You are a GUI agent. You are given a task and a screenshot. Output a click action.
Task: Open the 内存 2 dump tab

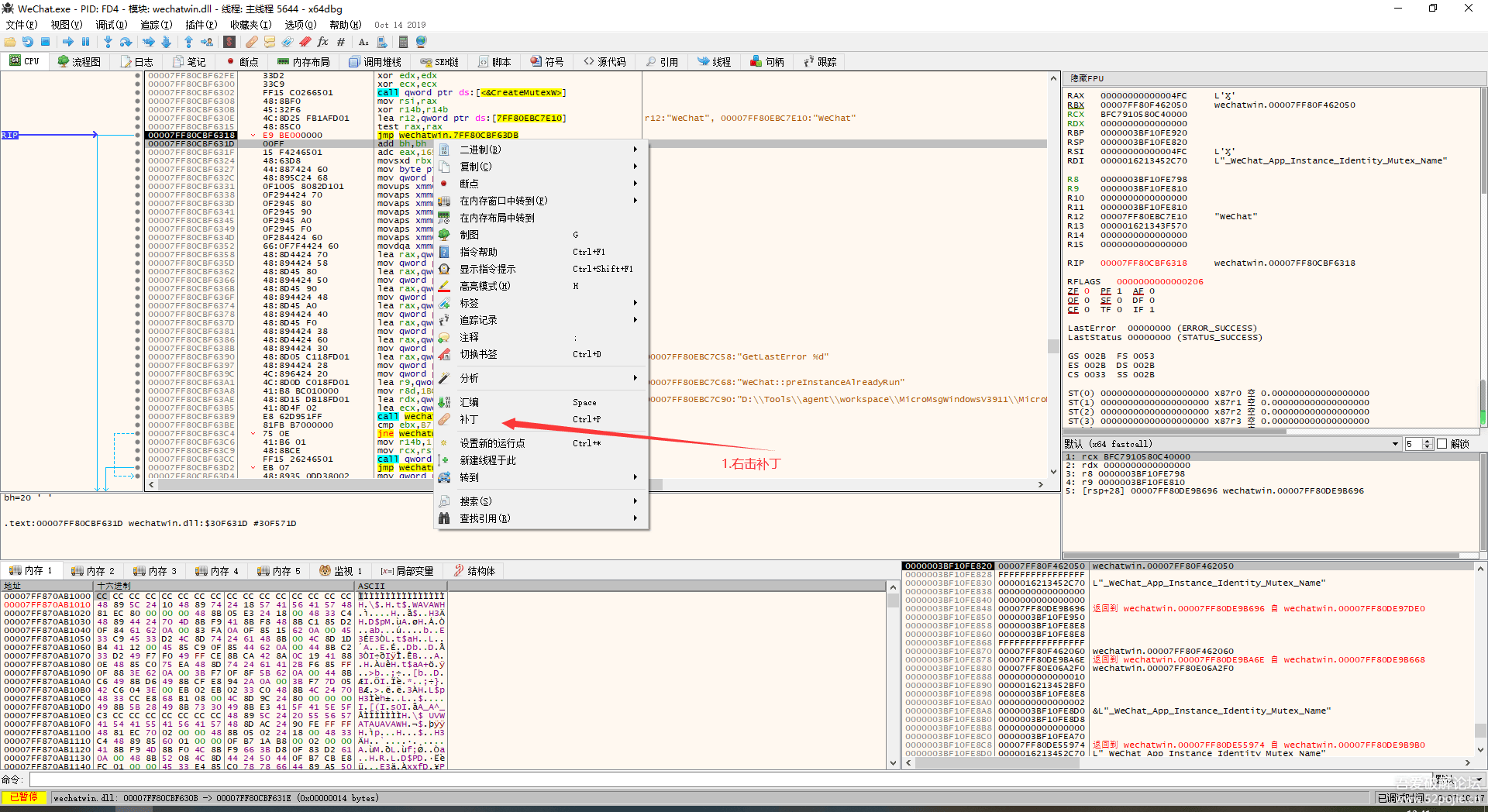pos(93,571)
